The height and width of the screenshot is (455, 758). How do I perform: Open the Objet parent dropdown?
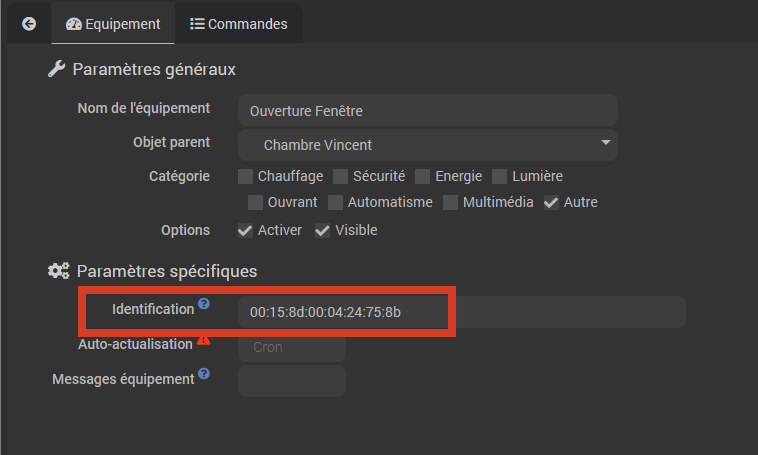pos(428,145)
